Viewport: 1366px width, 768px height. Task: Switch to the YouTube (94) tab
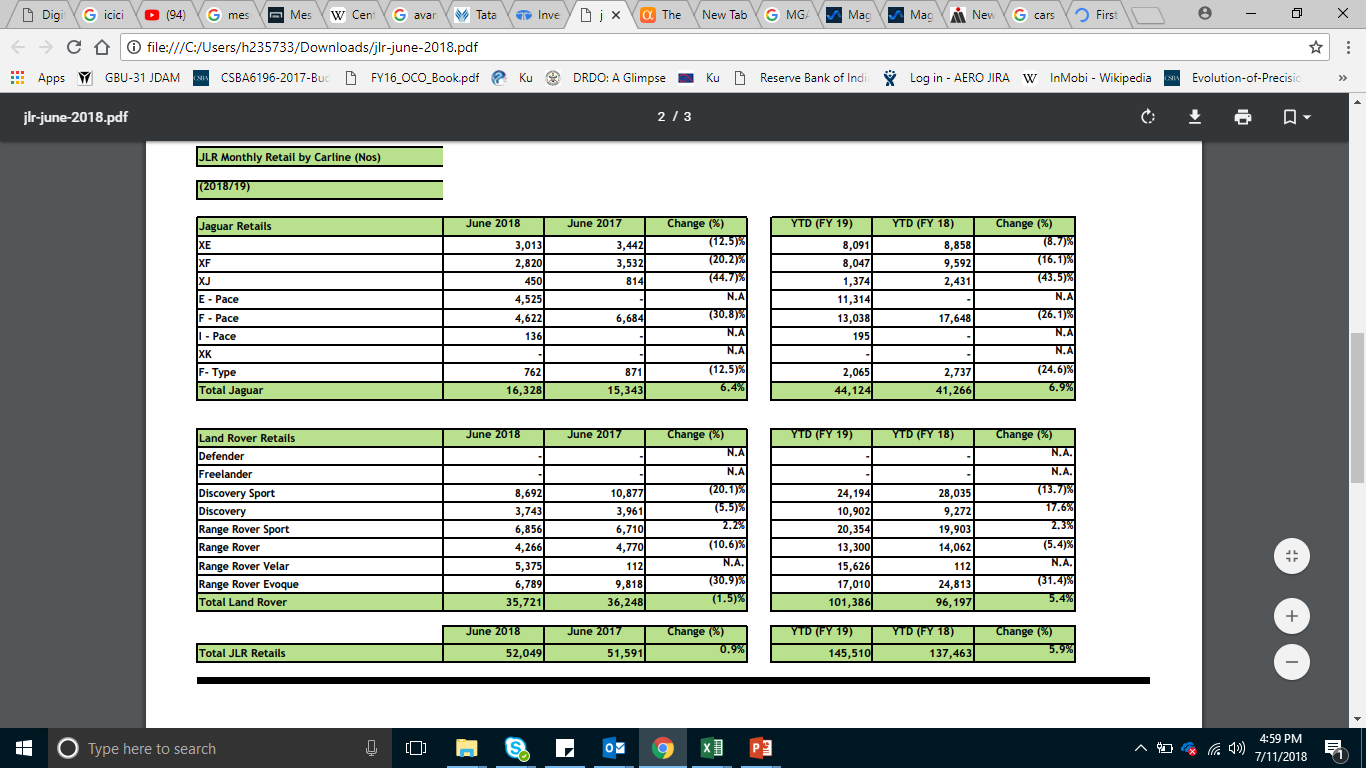(x=165, y=15)
